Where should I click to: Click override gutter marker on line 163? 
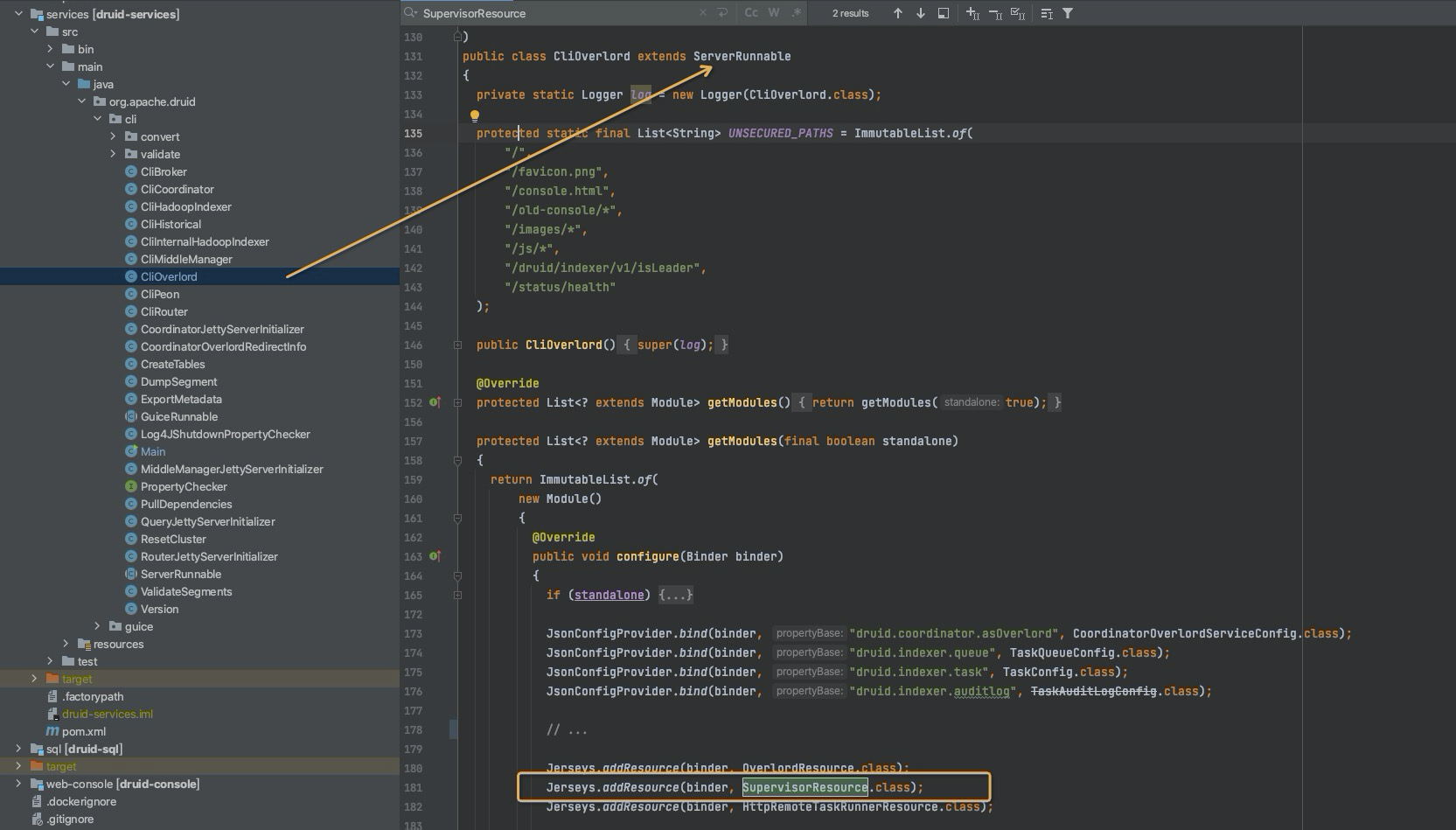(435, 556)
